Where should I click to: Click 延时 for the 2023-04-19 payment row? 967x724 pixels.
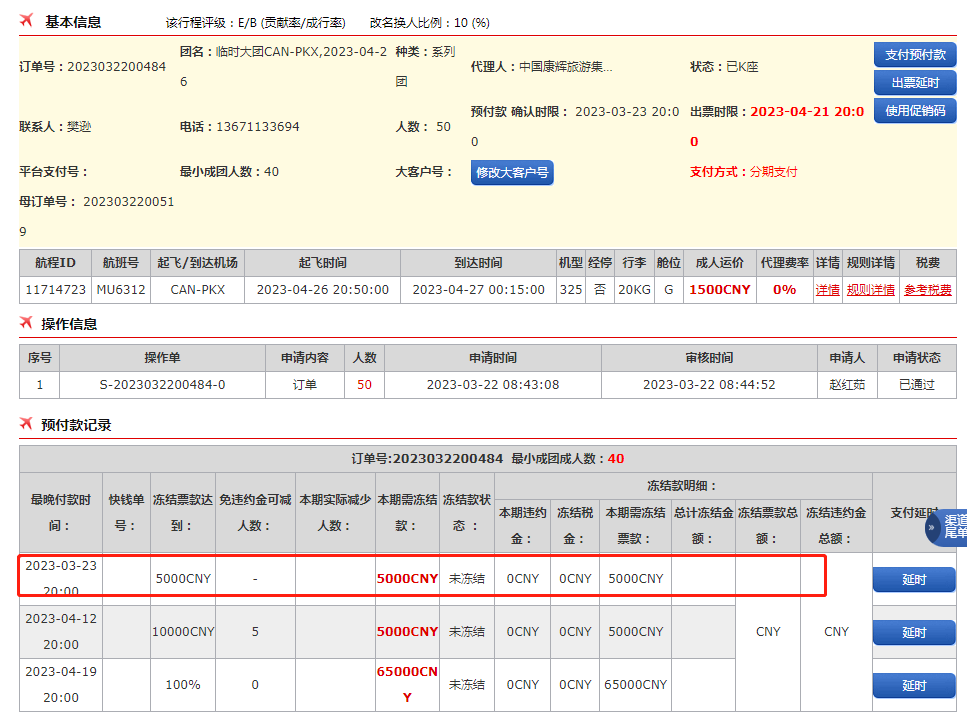coord(914,685)
